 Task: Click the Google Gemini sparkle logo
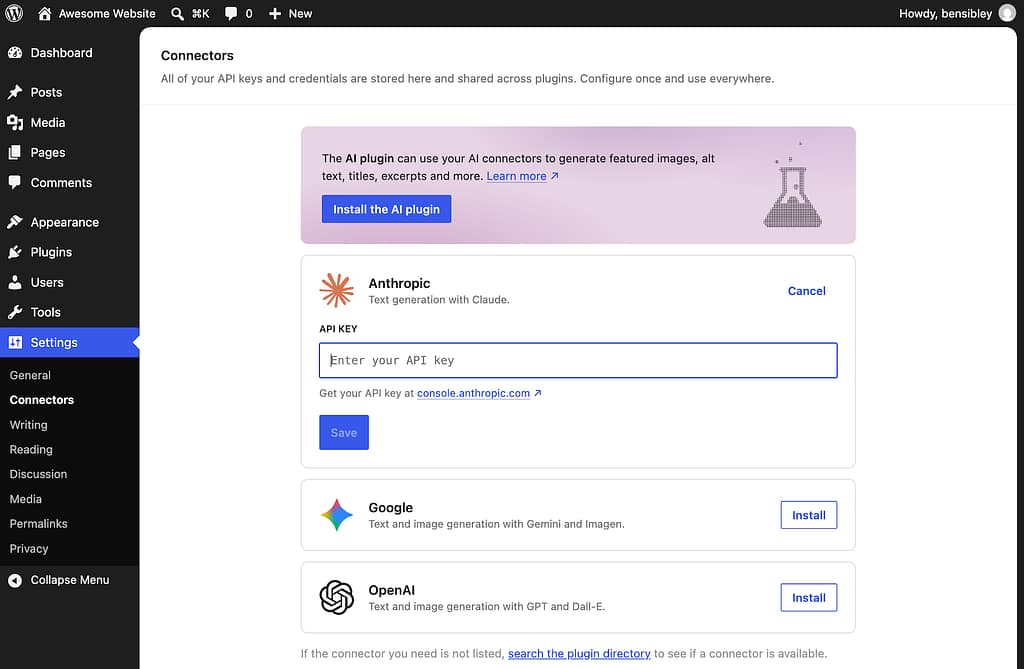337,515
